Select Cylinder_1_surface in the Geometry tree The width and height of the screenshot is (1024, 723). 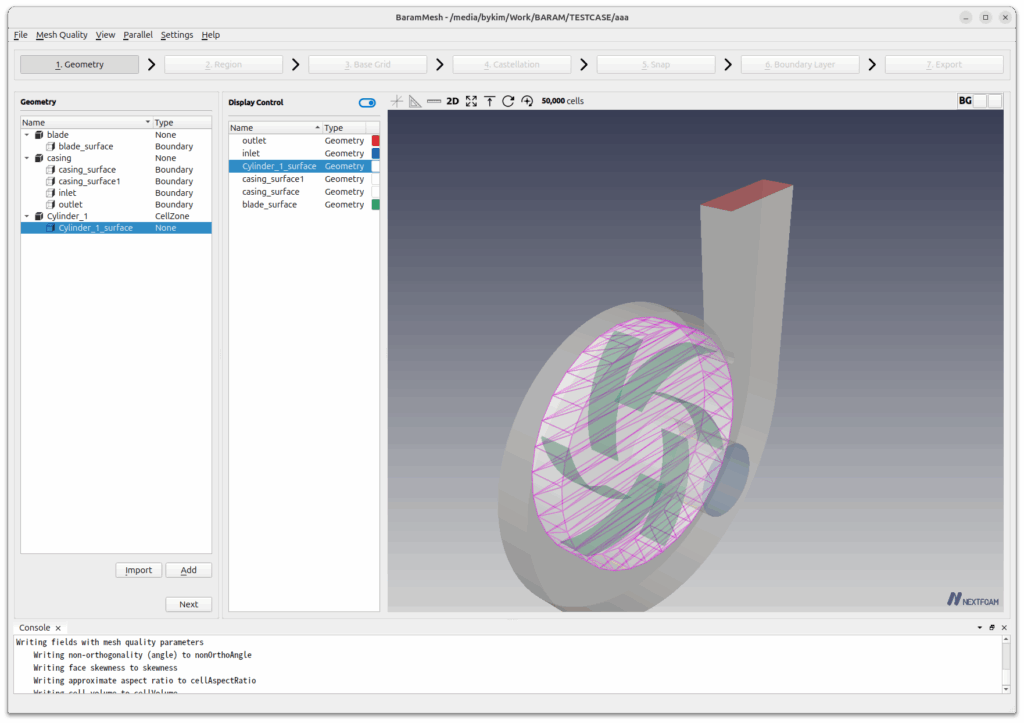click(116, 228)
